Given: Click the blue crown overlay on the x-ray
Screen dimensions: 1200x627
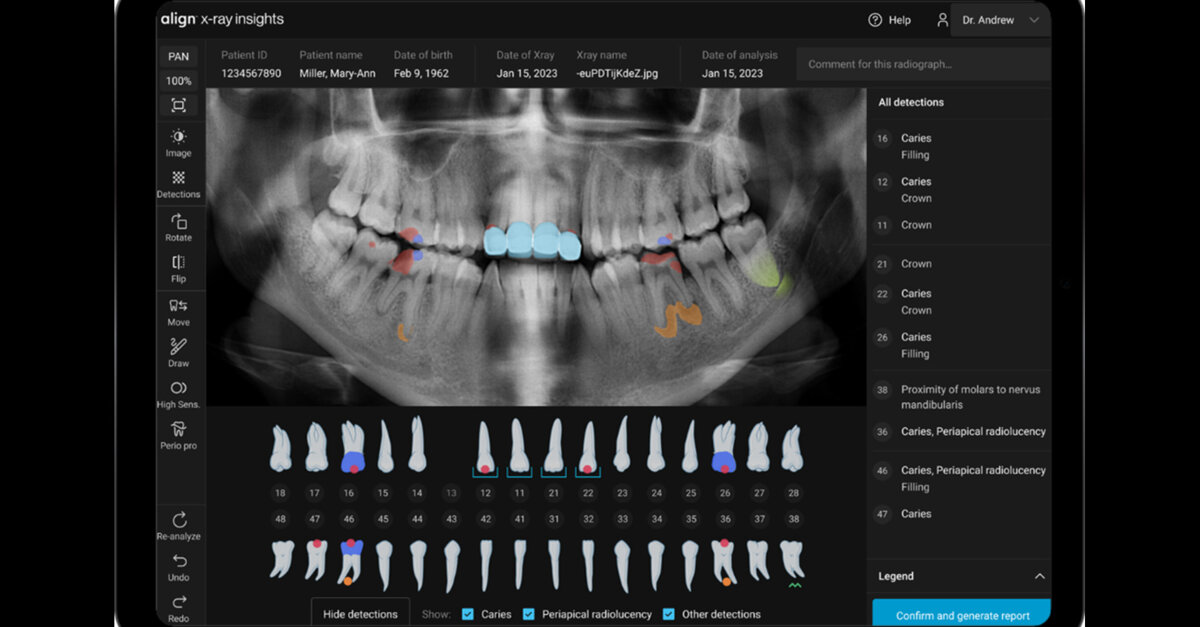Looking at the screenshot, I should (x=532, y=240).
